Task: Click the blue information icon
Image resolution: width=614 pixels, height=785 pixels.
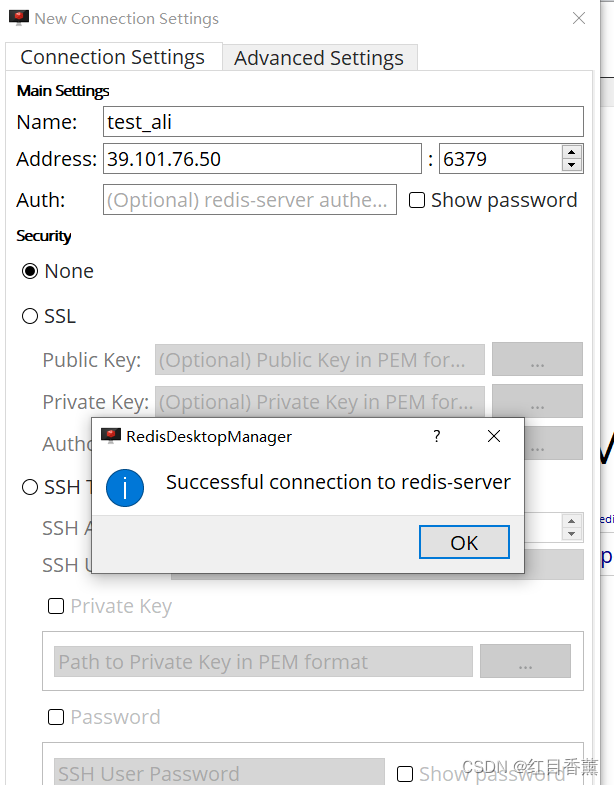Action: coord(125,488)
